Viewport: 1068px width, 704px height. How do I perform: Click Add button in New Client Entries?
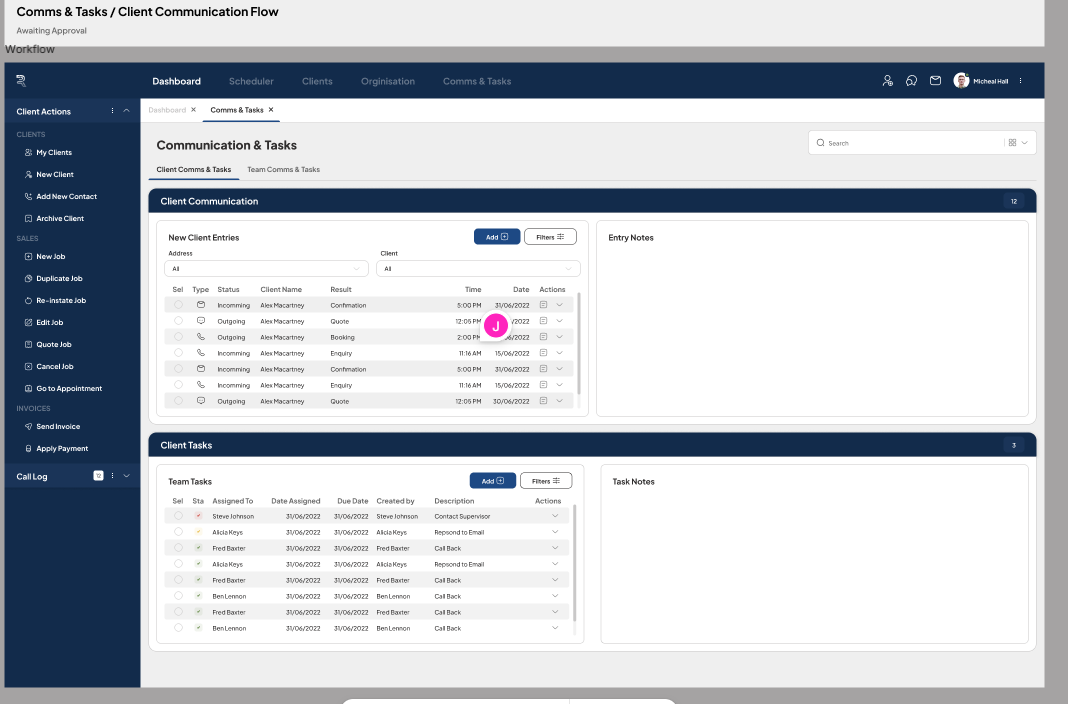[497, 237]
